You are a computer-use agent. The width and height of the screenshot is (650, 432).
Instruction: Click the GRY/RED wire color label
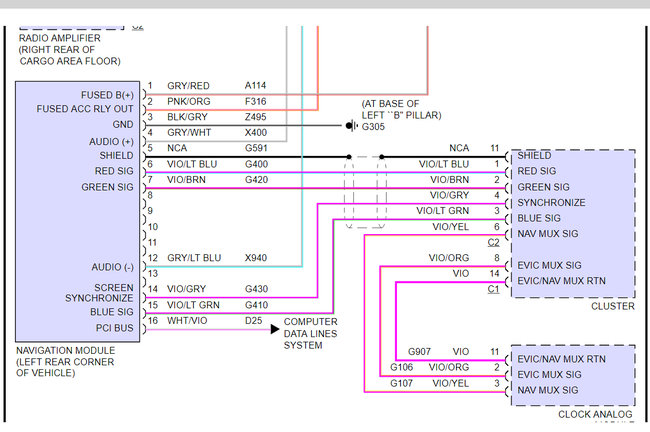[188, 86]
